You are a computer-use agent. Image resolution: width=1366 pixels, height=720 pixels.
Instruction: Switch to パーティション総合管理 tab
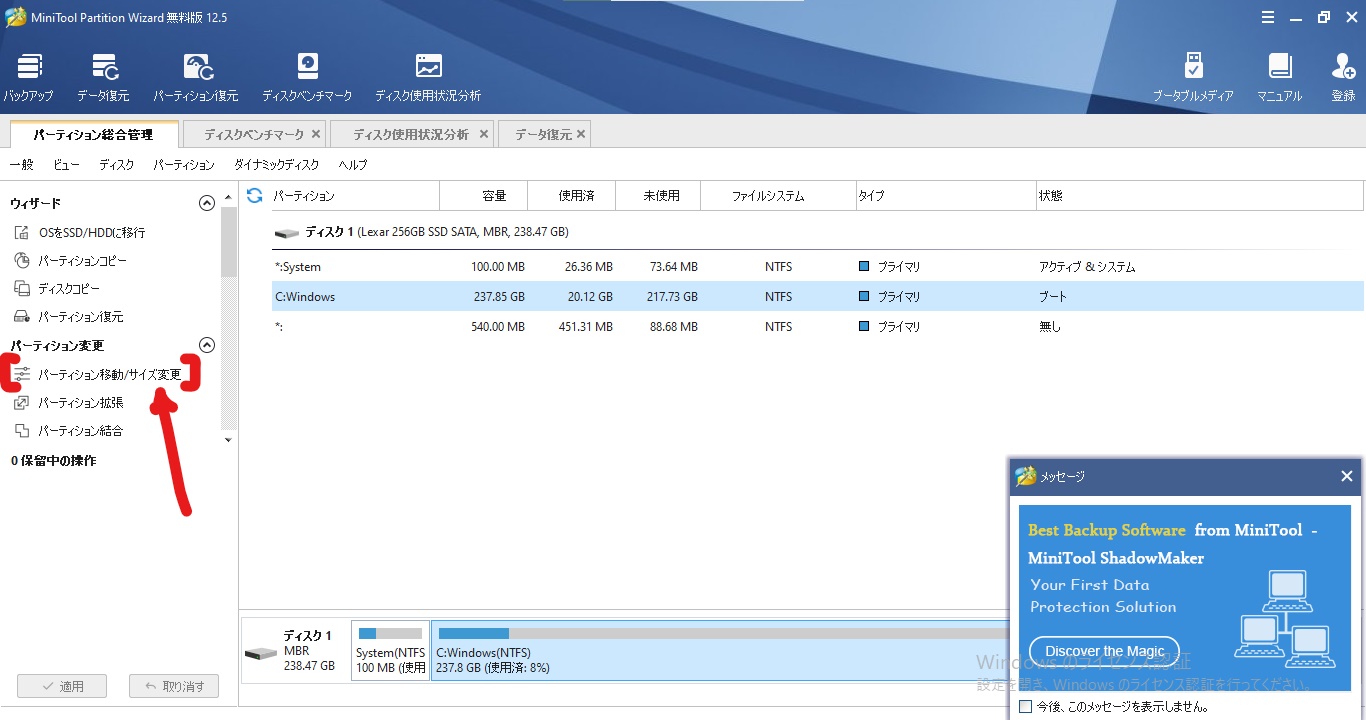(x=93, y=134)
